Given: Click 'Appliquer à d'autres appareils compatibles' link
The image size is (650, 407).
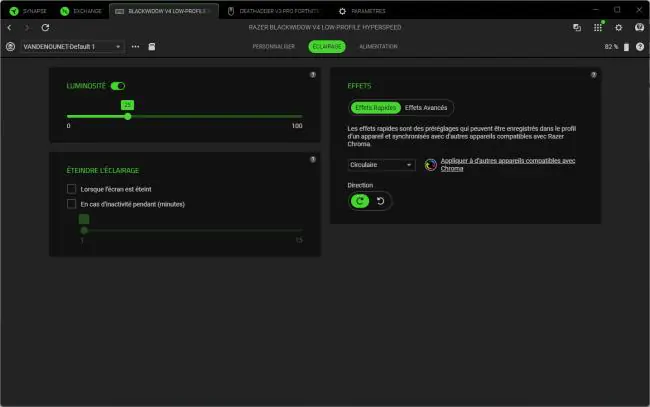Looking at the screenshot, I should pyautogui.click(x=507, y=165).
